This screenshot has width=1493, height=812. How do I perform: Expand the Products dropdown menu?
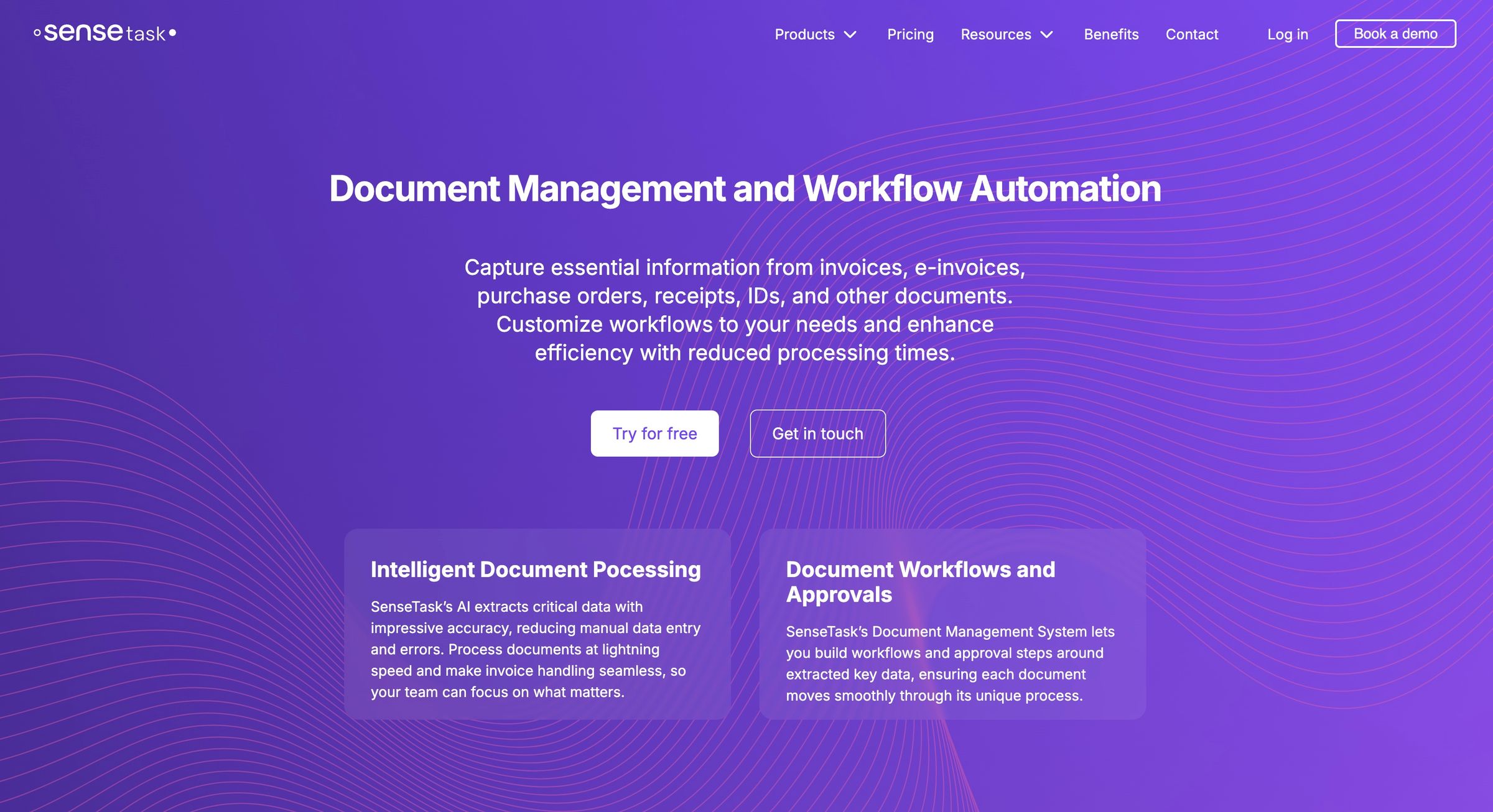(806, 35)
